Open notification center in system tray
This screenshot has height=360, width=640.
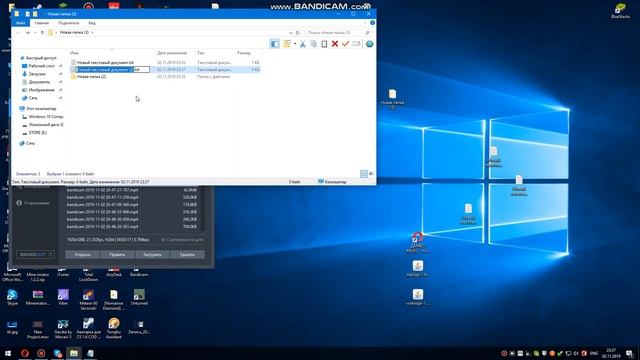point(630,353)
